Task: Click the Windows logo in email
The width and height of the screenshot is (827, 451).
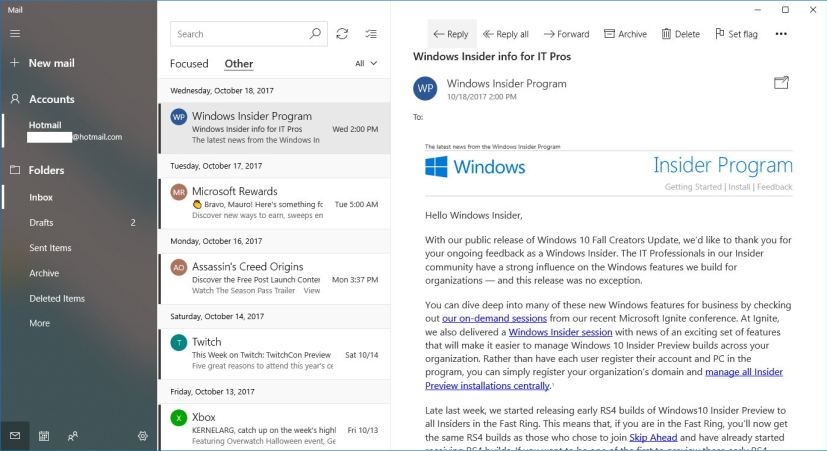Action: point(436,167)
